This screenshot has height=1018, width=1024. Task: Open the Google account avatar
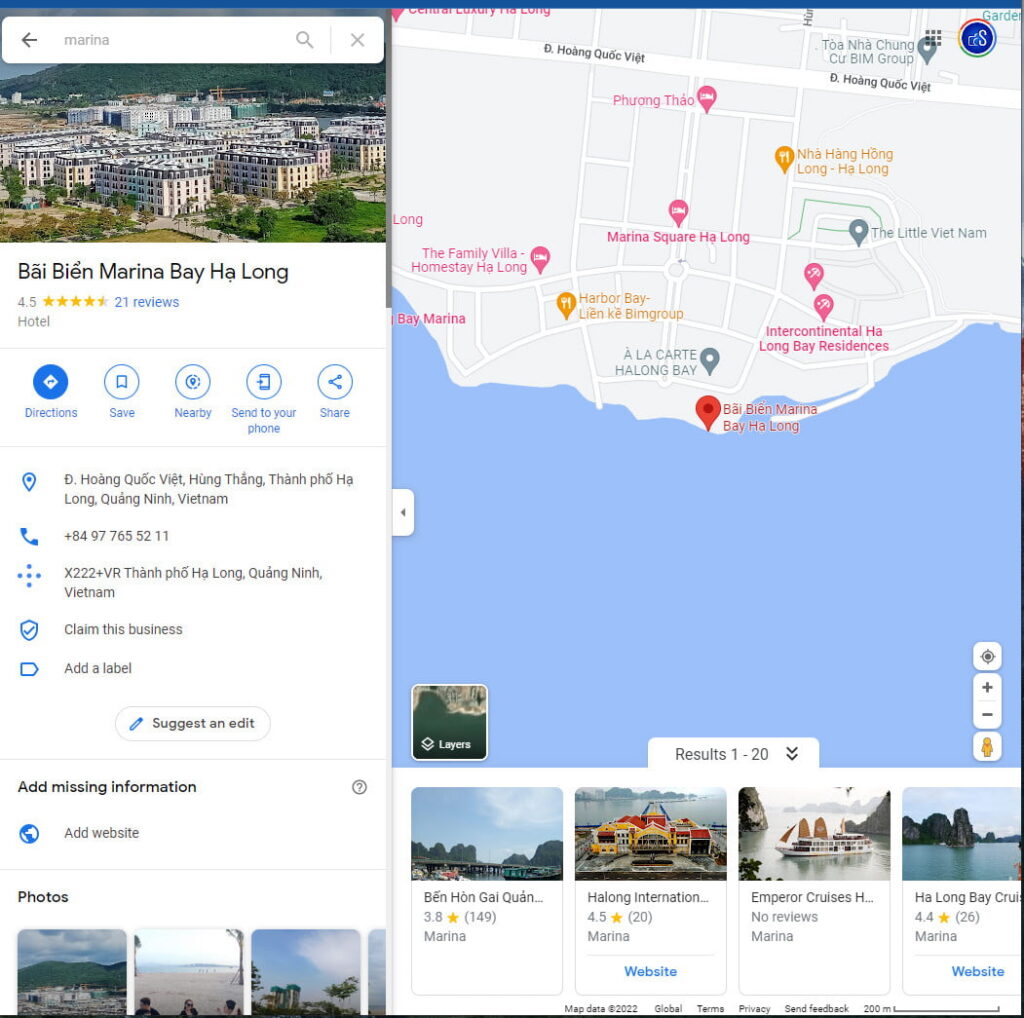point(977,39)
